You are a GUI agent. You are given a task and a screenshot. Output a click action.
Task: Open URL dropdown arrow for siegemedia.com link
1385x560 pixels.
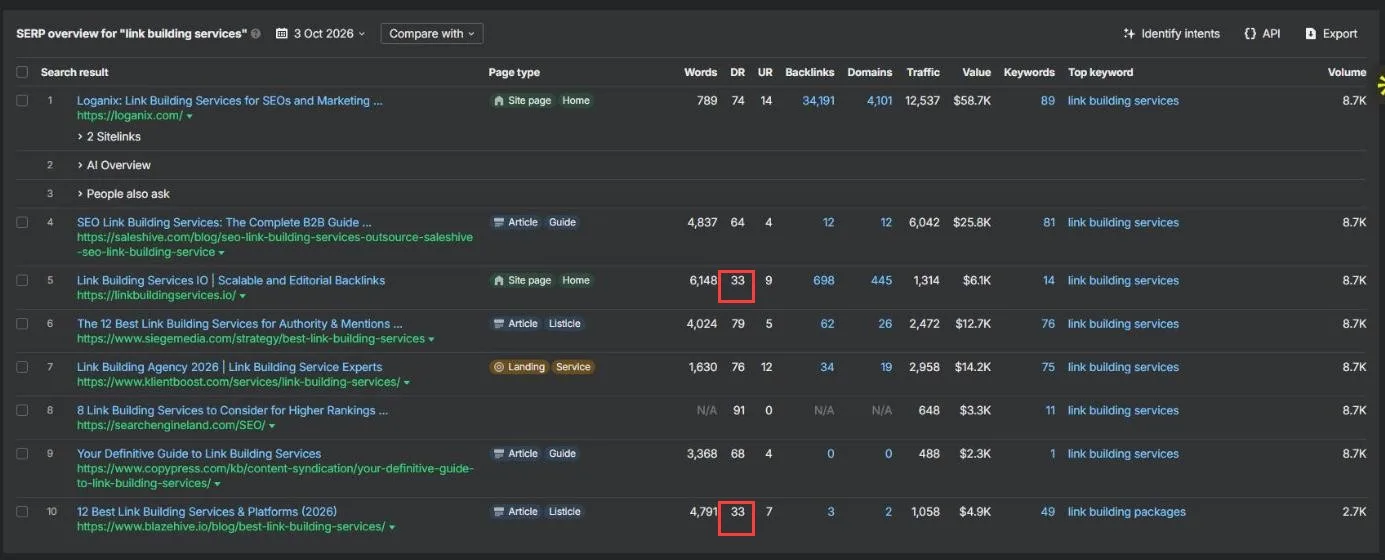[432, 340]
